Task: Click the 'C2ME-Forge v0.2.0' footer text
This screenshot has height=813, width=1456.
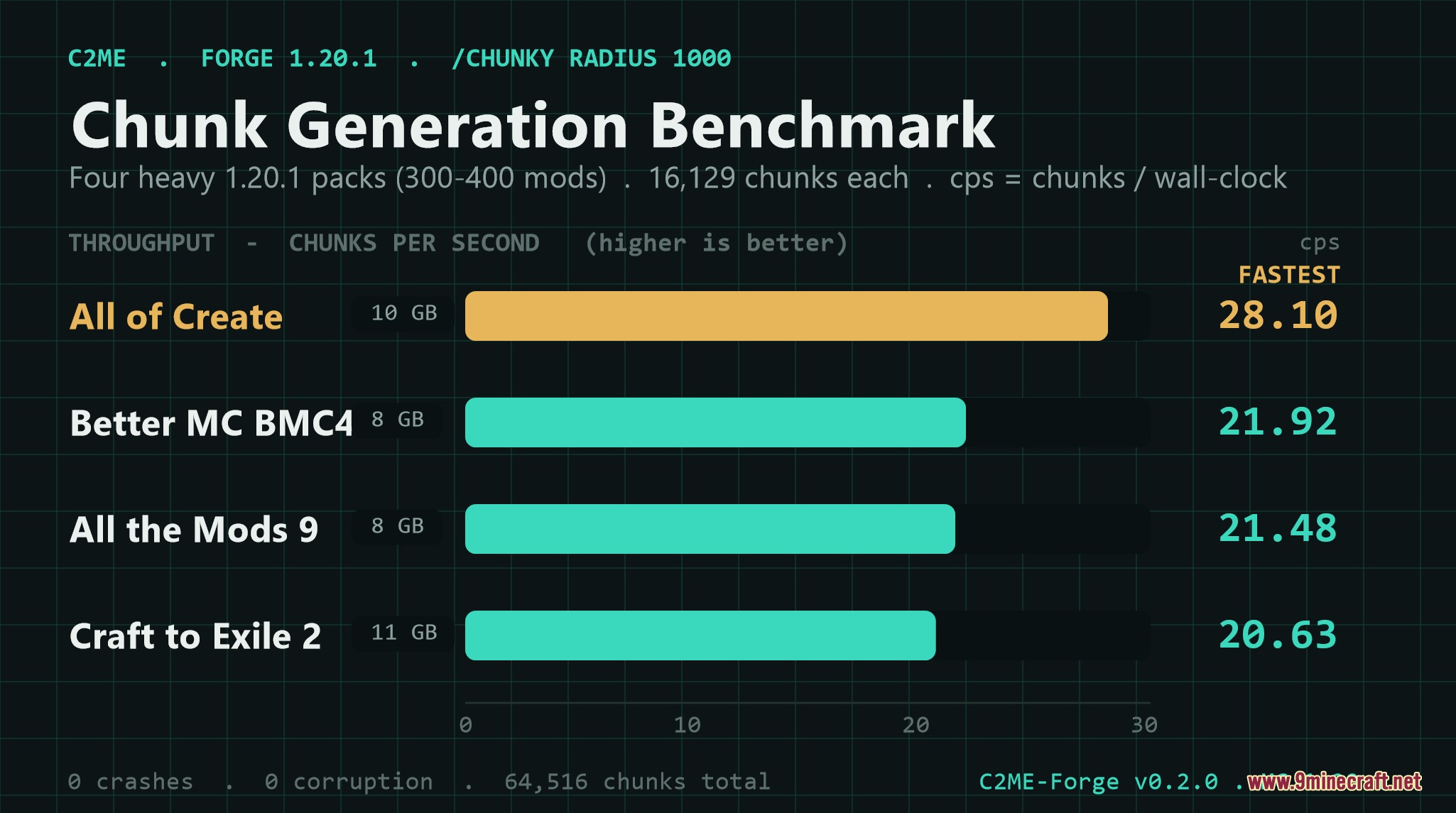Action: pyautogui.click(x=1098, y=782)
